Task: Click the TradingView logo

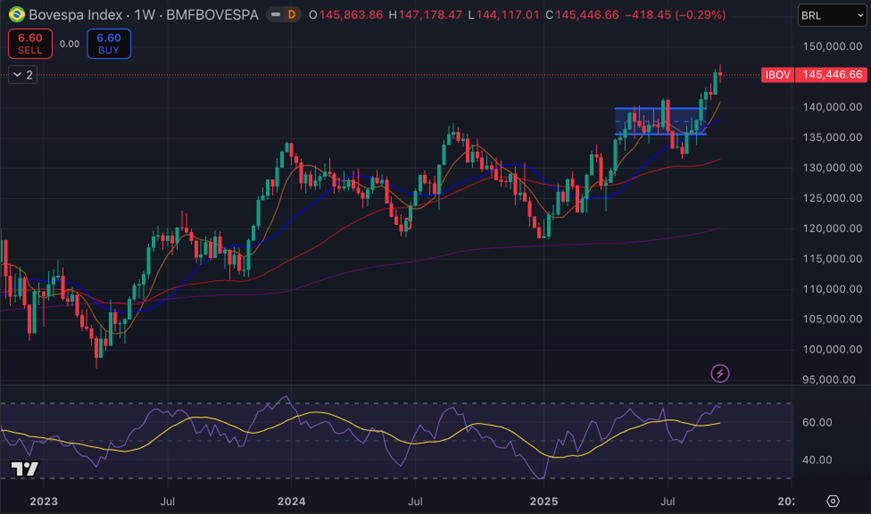Action: (24, 469)
